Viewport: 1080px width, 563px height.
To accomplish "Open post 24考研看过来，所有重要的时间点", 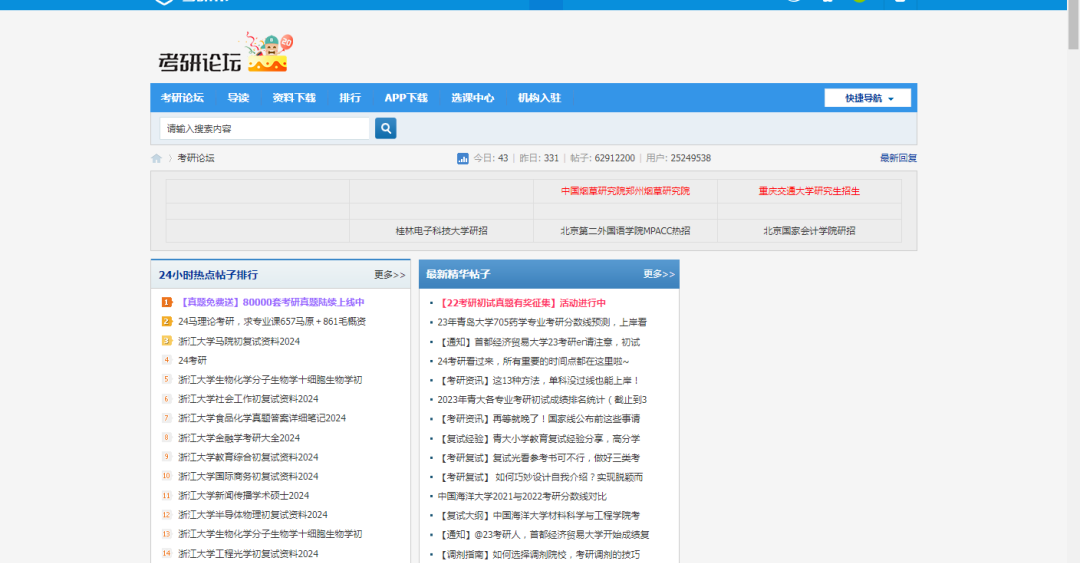I will click(x=533, y=361).
